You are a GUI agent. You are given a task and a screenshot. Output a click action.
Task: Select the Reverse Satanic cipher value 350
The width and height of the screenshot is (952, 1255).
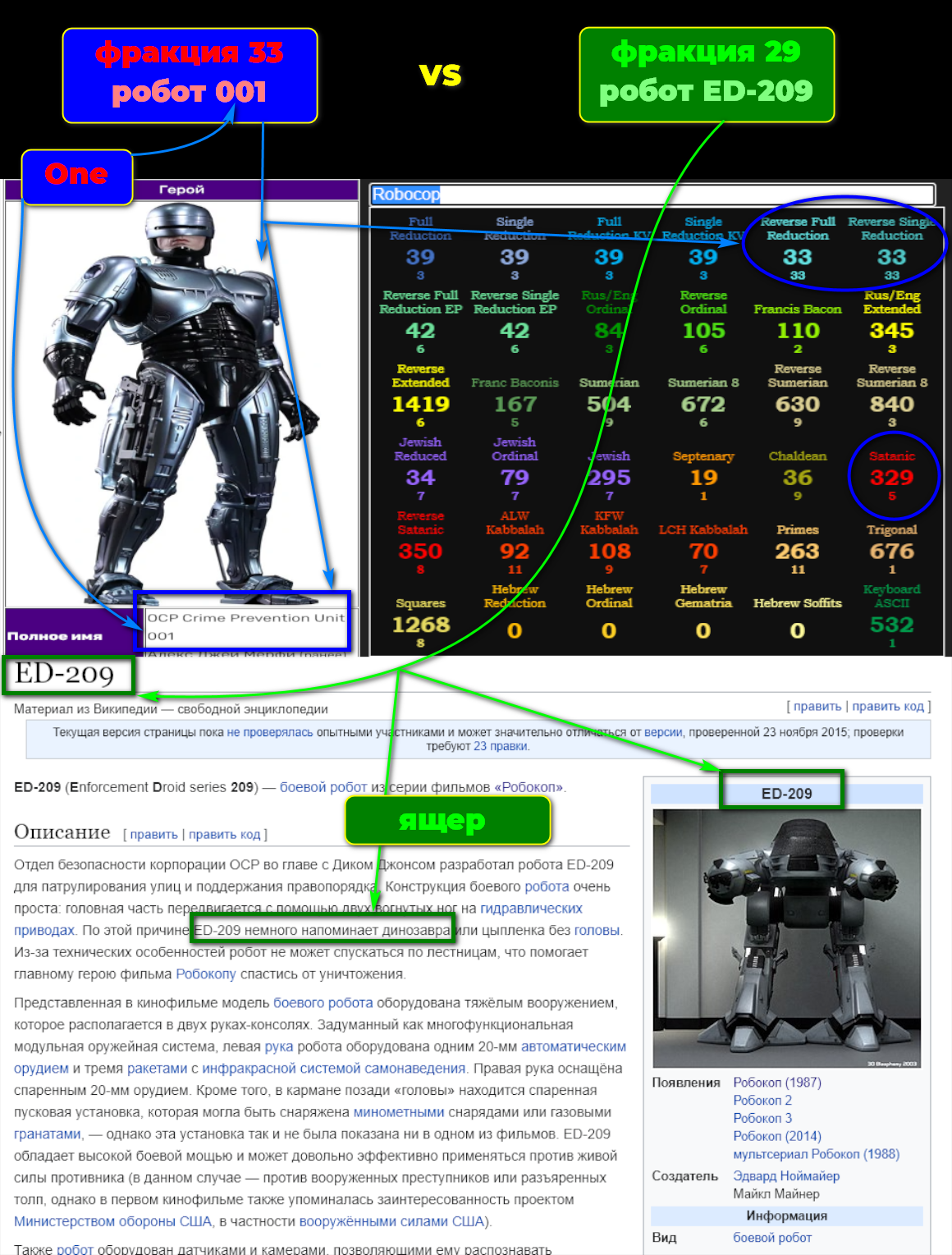(x=420, y=552)
